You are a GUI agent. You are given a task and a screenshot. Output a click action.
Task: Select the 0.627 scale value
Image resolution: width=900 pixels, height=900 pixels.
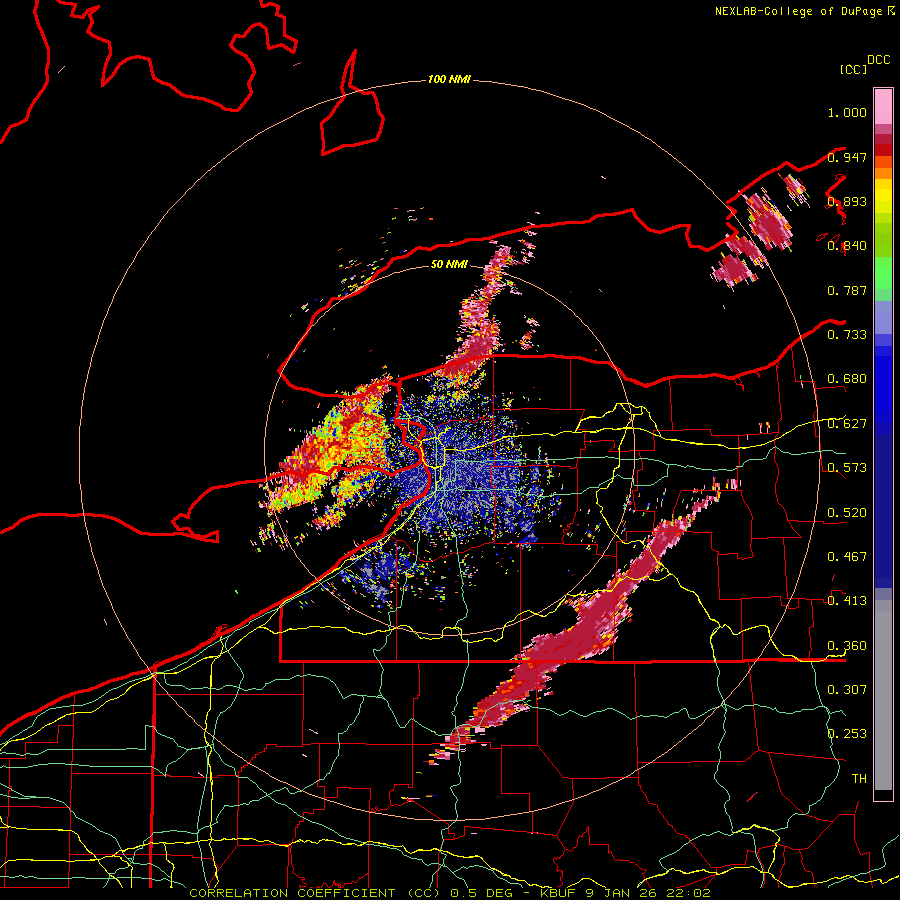click(847, 424)
